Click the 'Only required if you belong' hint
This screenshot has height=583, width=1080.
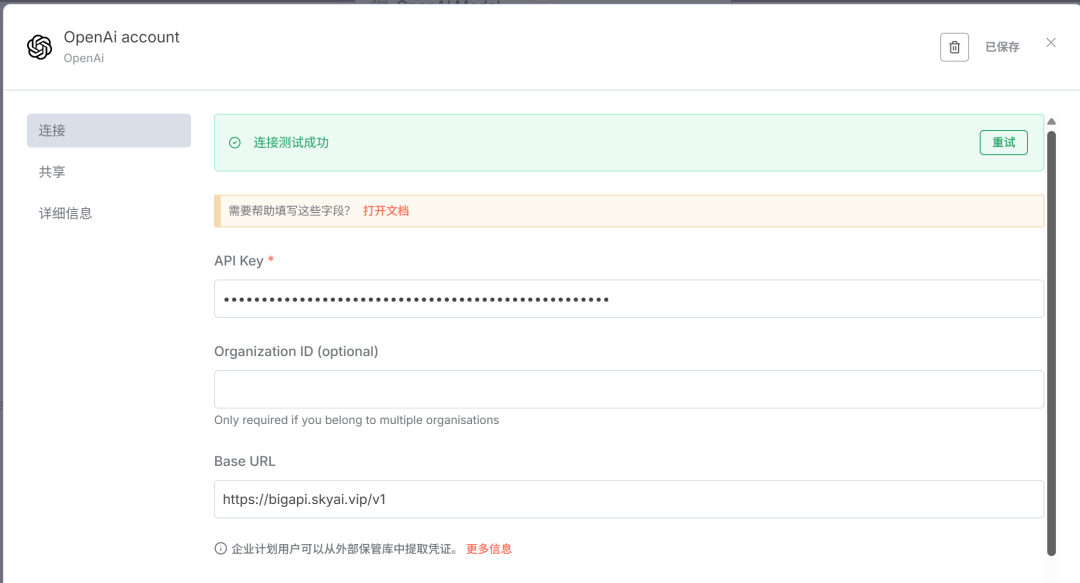click(x=356, y=420)
